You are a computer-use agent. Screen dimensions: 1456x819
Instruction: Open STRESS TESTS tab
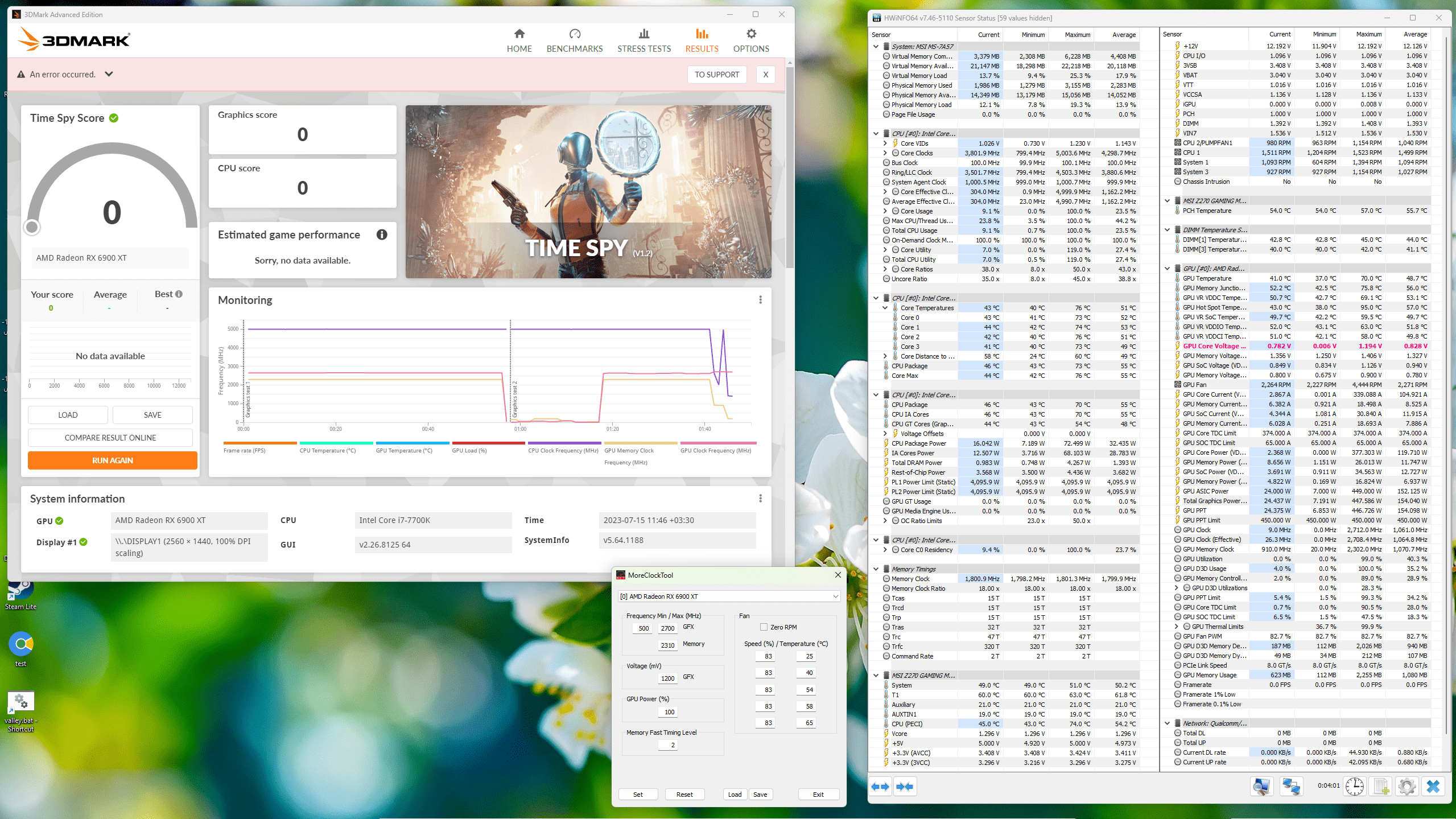[644, 41]
